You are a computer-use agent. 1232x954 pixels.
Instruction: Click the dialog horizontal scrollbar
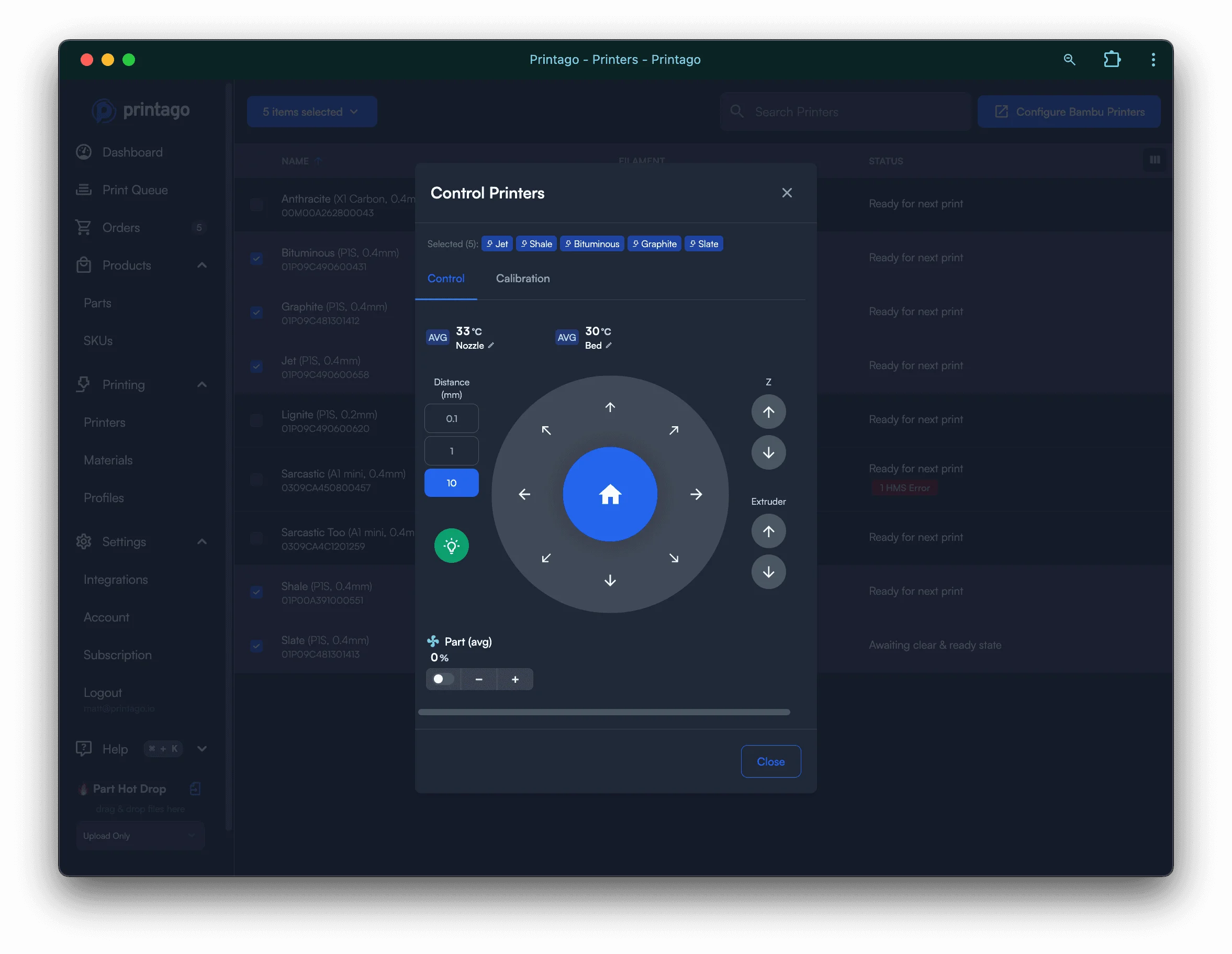(603, 713)
